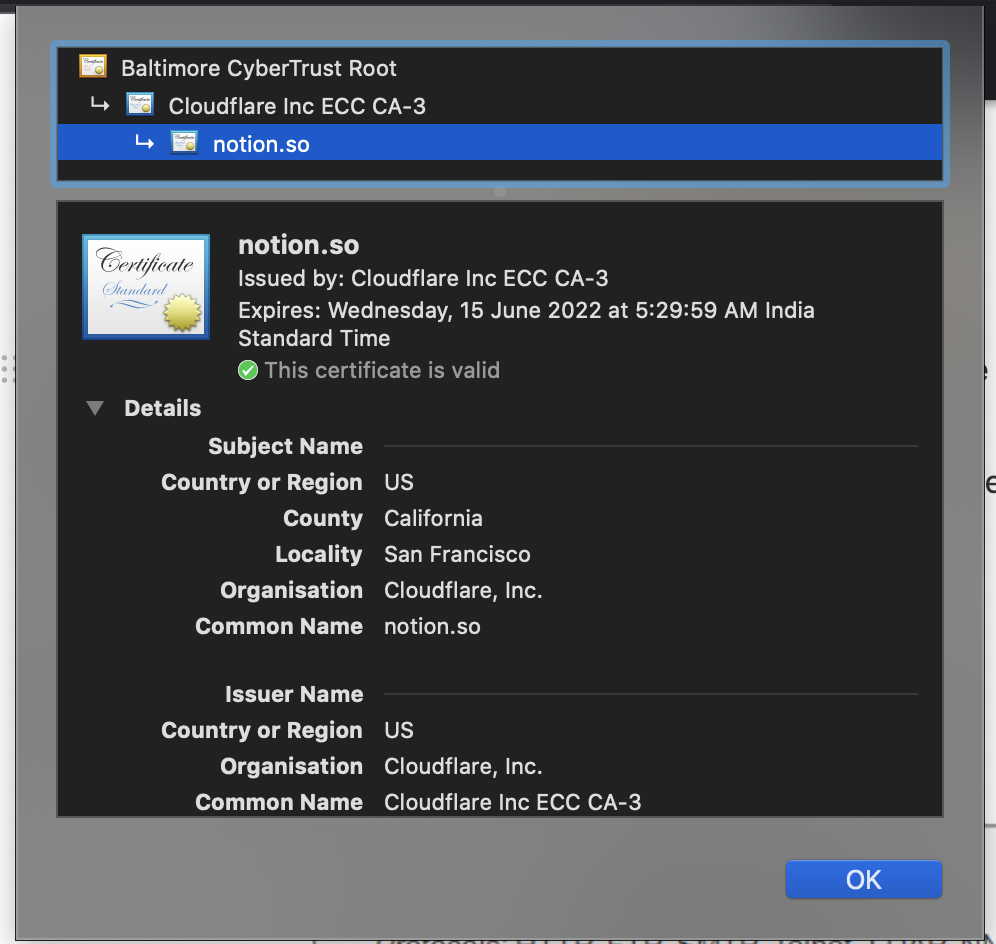This screenshot has width=996, height=944.
Task: Click issuer Country or Region value US
Action: click(399, 730)
